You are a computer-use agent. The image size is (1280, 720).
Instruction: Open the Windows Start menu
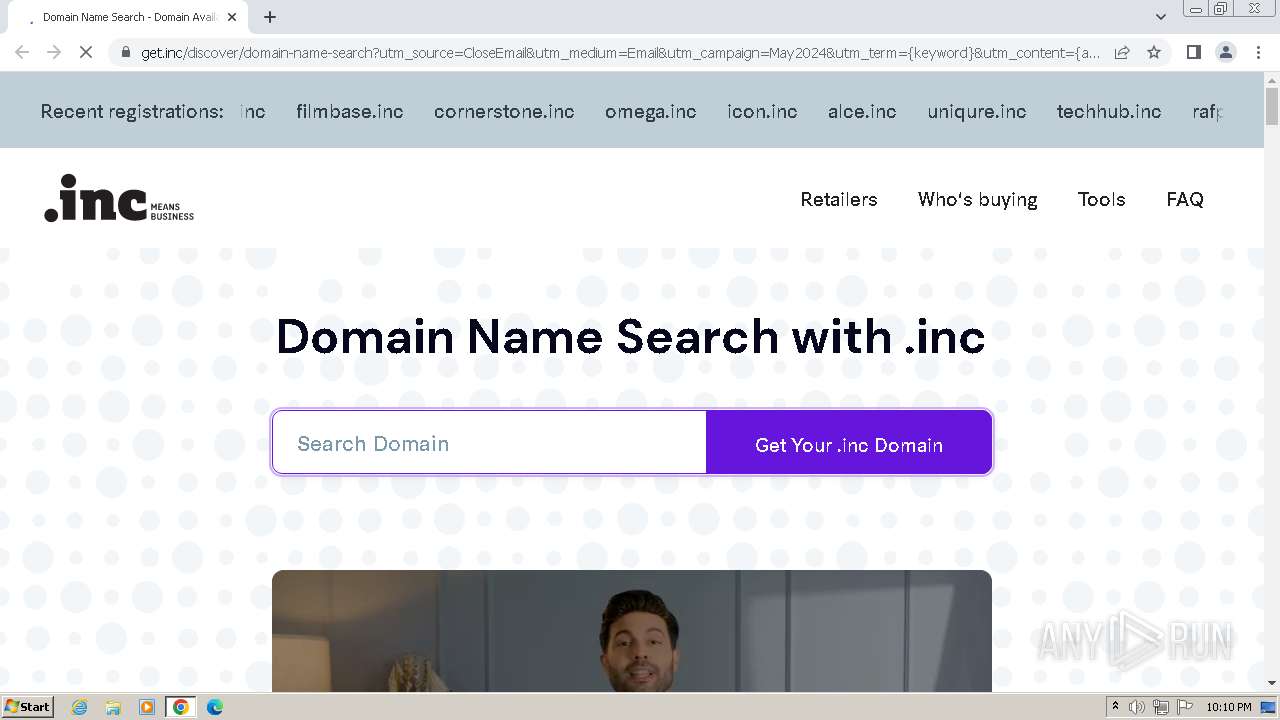[28, 706]
